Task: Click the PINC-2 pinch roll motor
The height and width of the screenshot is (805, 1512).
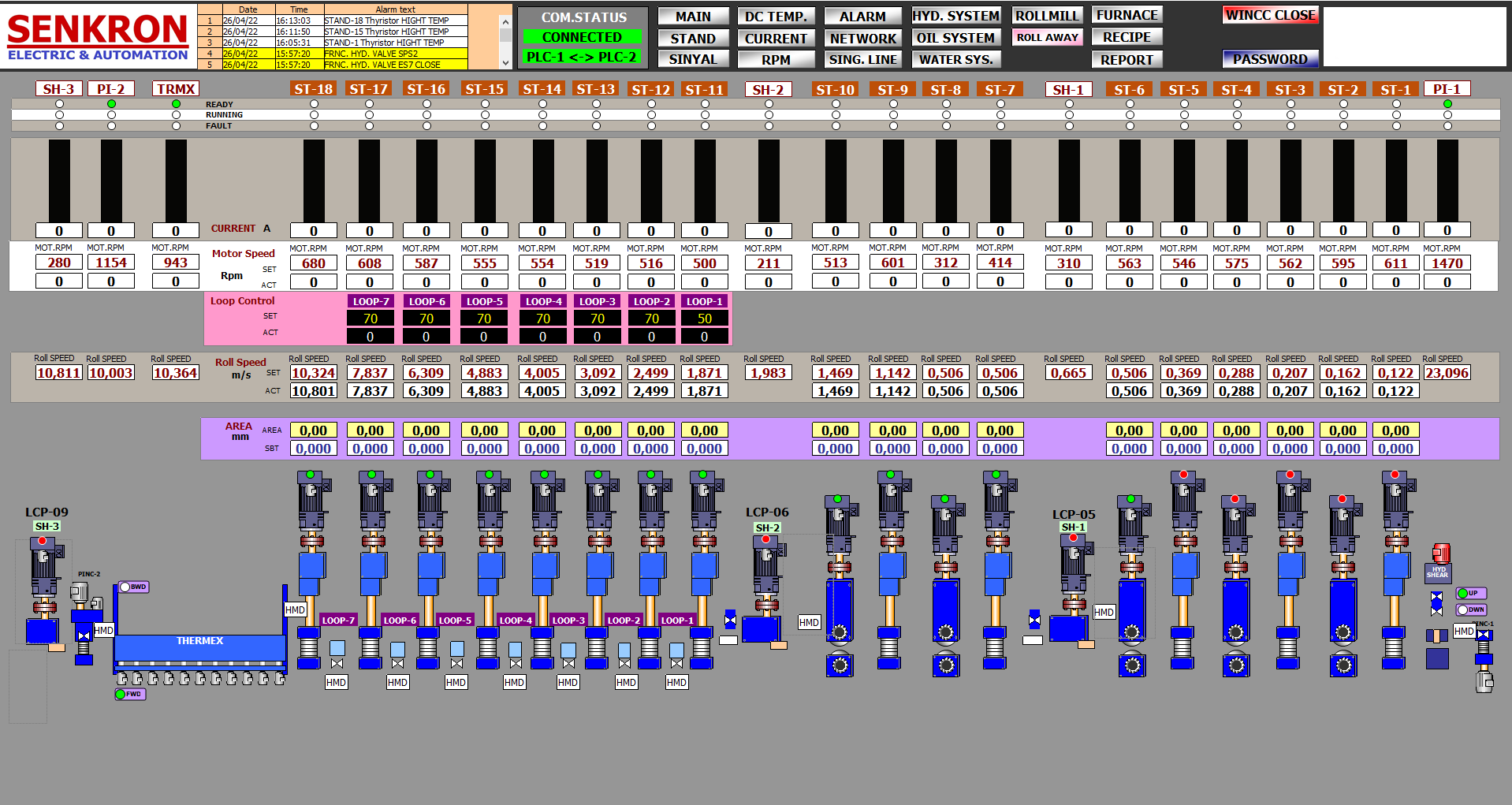Action: (80, 593)
